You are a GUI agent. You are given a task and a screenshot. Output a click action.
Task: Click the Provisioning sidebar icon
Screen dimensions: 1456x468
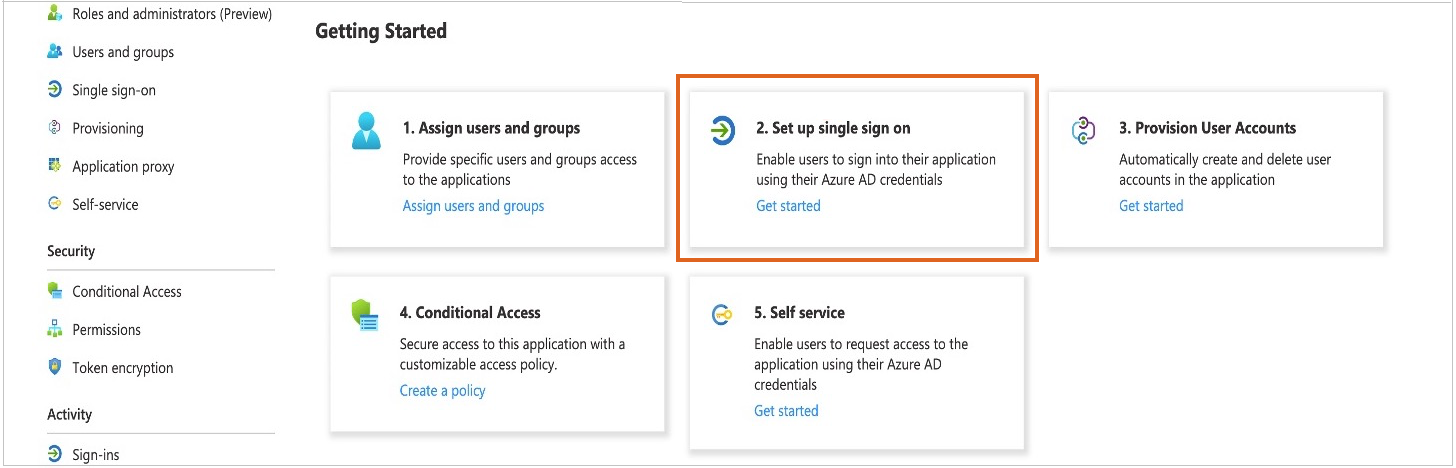55,128
